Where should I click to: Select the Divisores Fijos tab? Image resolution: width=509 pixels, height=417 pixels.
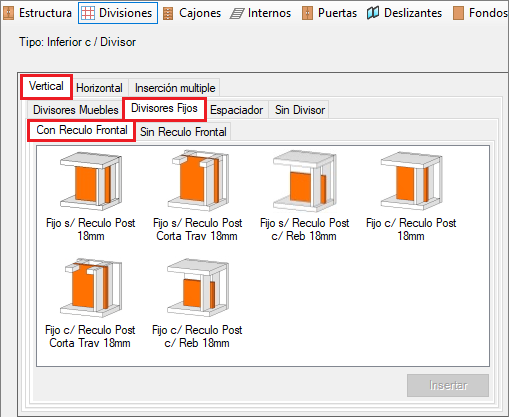pyautogui.click(x=164, y=109)
